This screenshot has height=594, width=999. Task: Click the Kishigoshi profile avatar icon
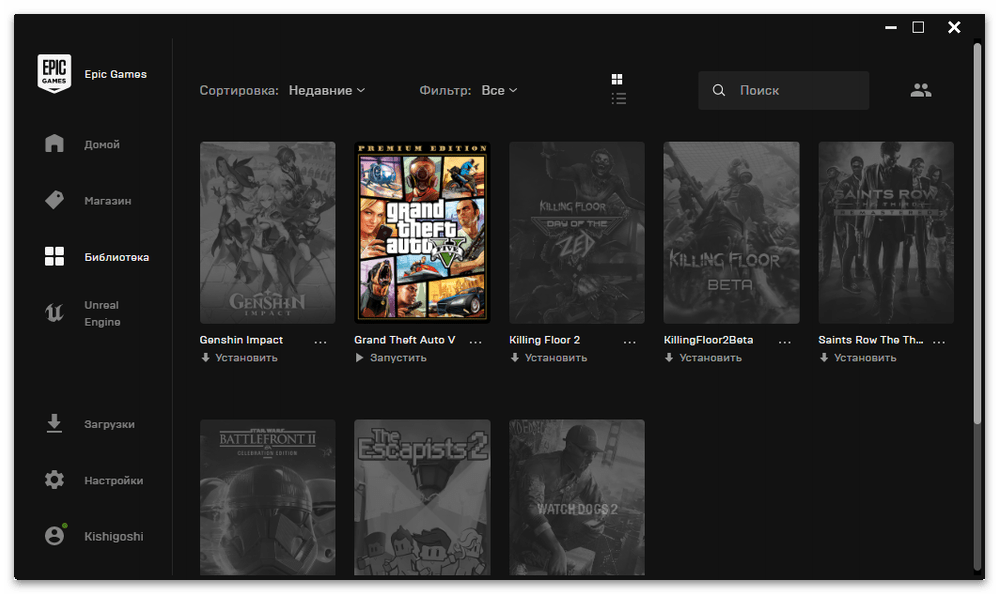[55, 536]
